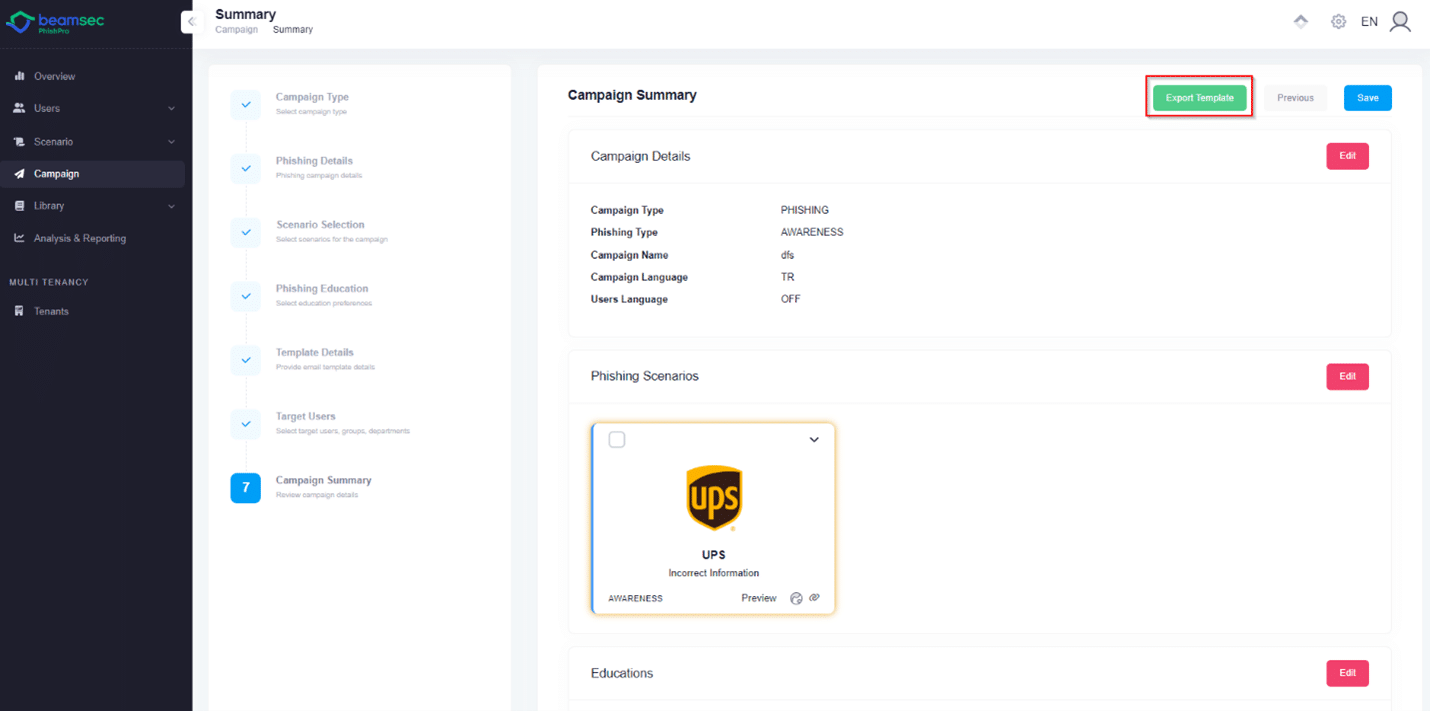
Task: Go to the Campaign Type step
Action: click(312, 97)
